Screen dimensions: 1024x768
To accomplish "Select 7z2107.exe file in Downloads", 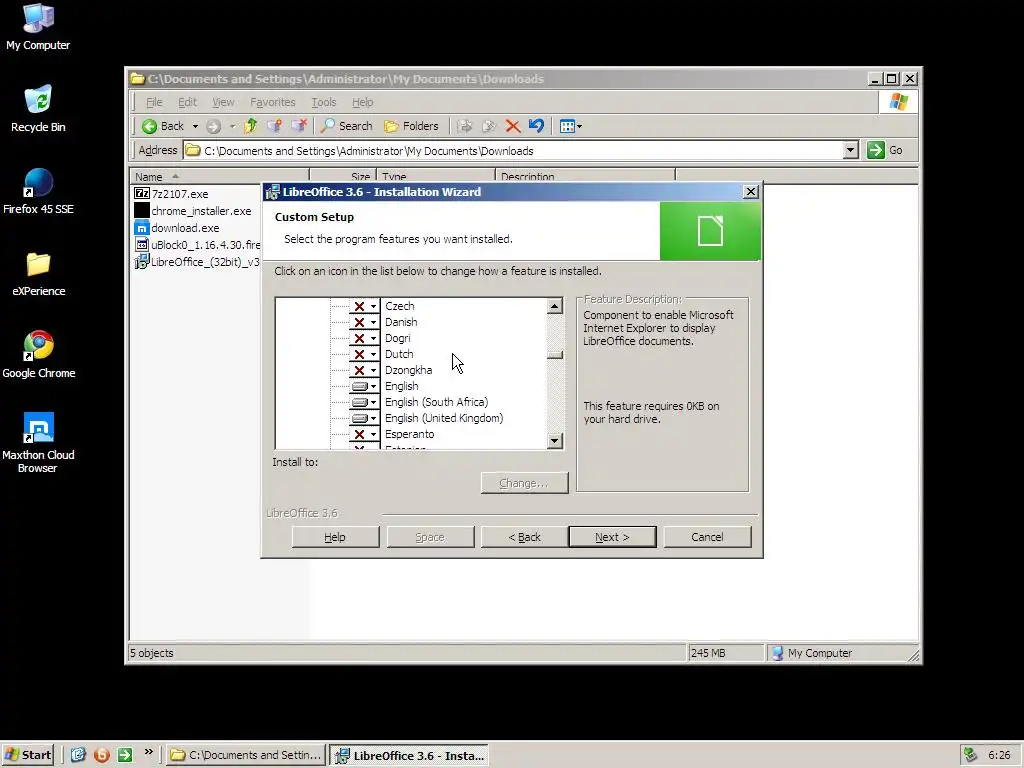I will (172, 194).
